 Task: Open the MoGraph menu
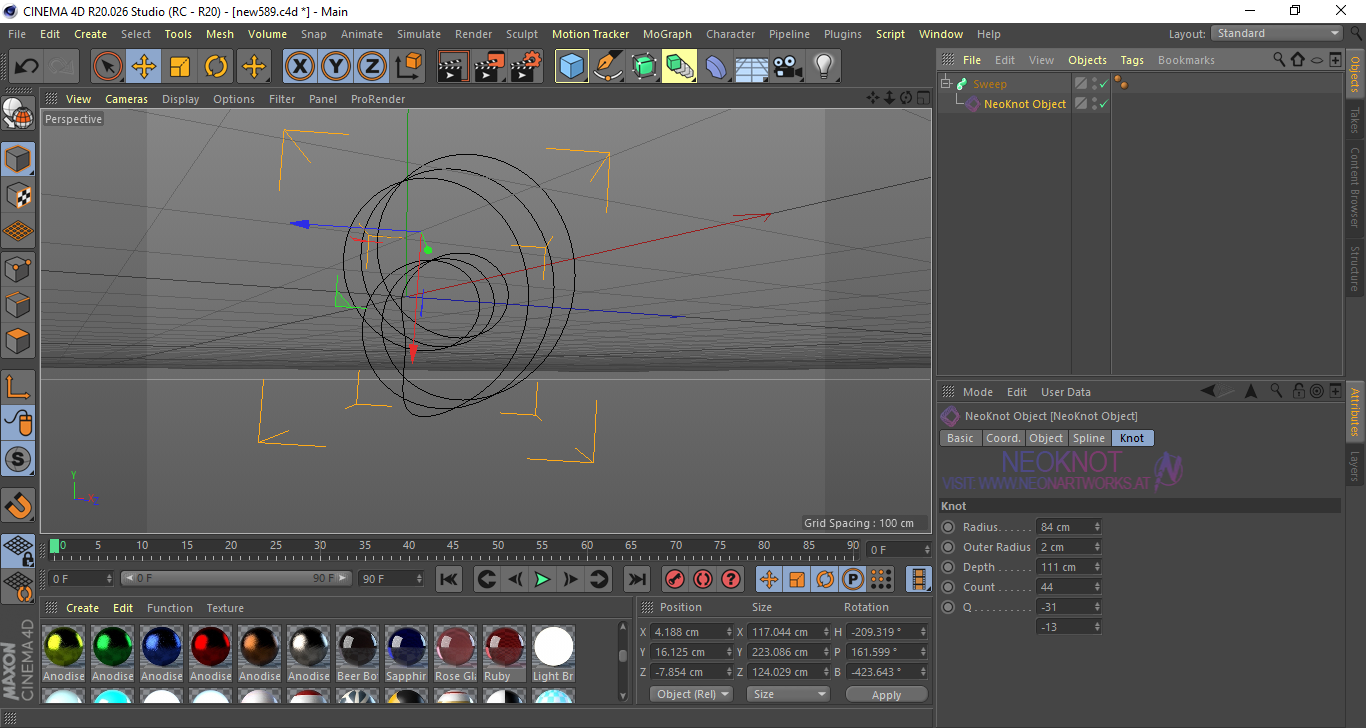tap(667, 34)
